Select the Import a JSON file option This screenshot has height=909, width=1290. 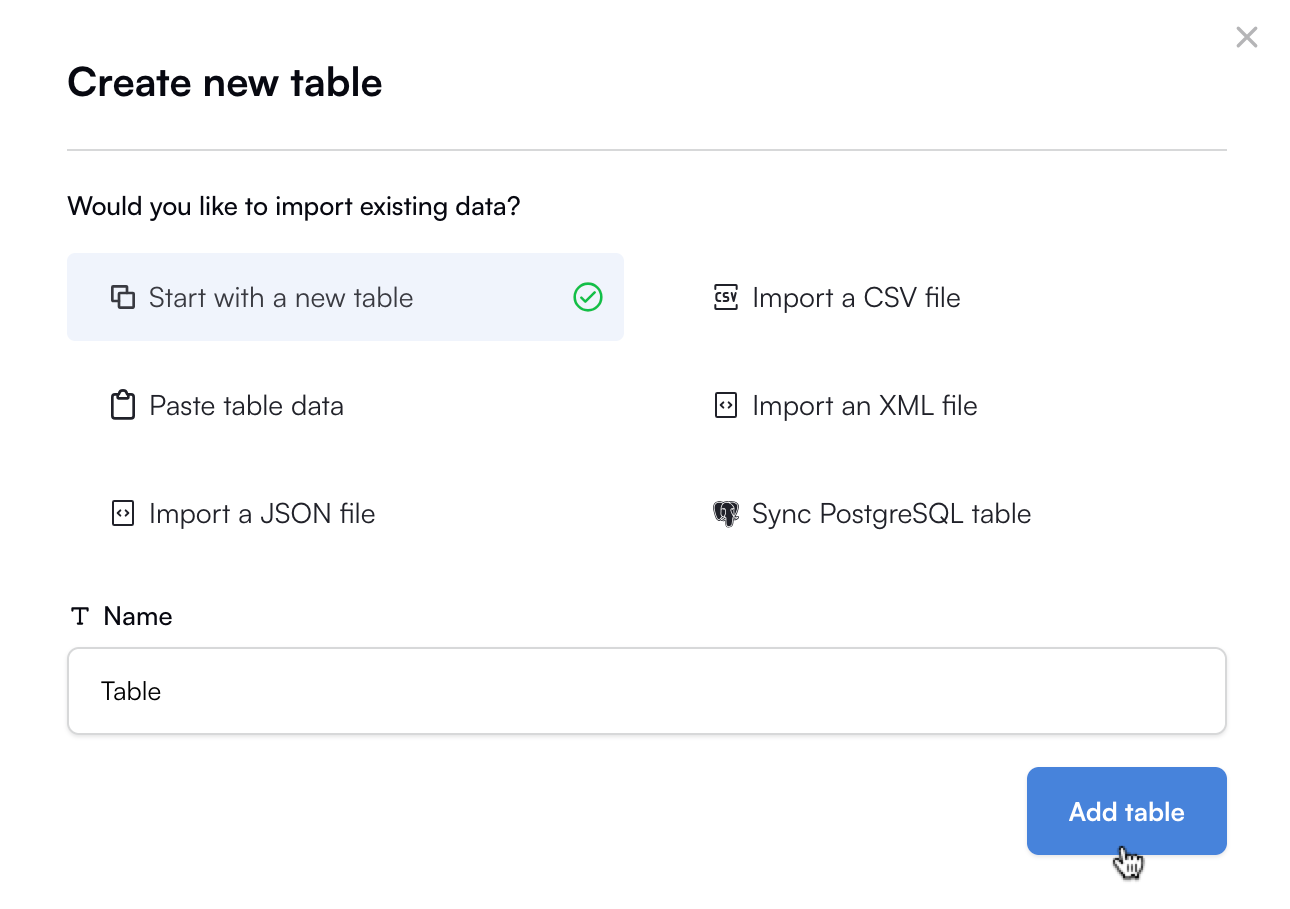[262, 513]
